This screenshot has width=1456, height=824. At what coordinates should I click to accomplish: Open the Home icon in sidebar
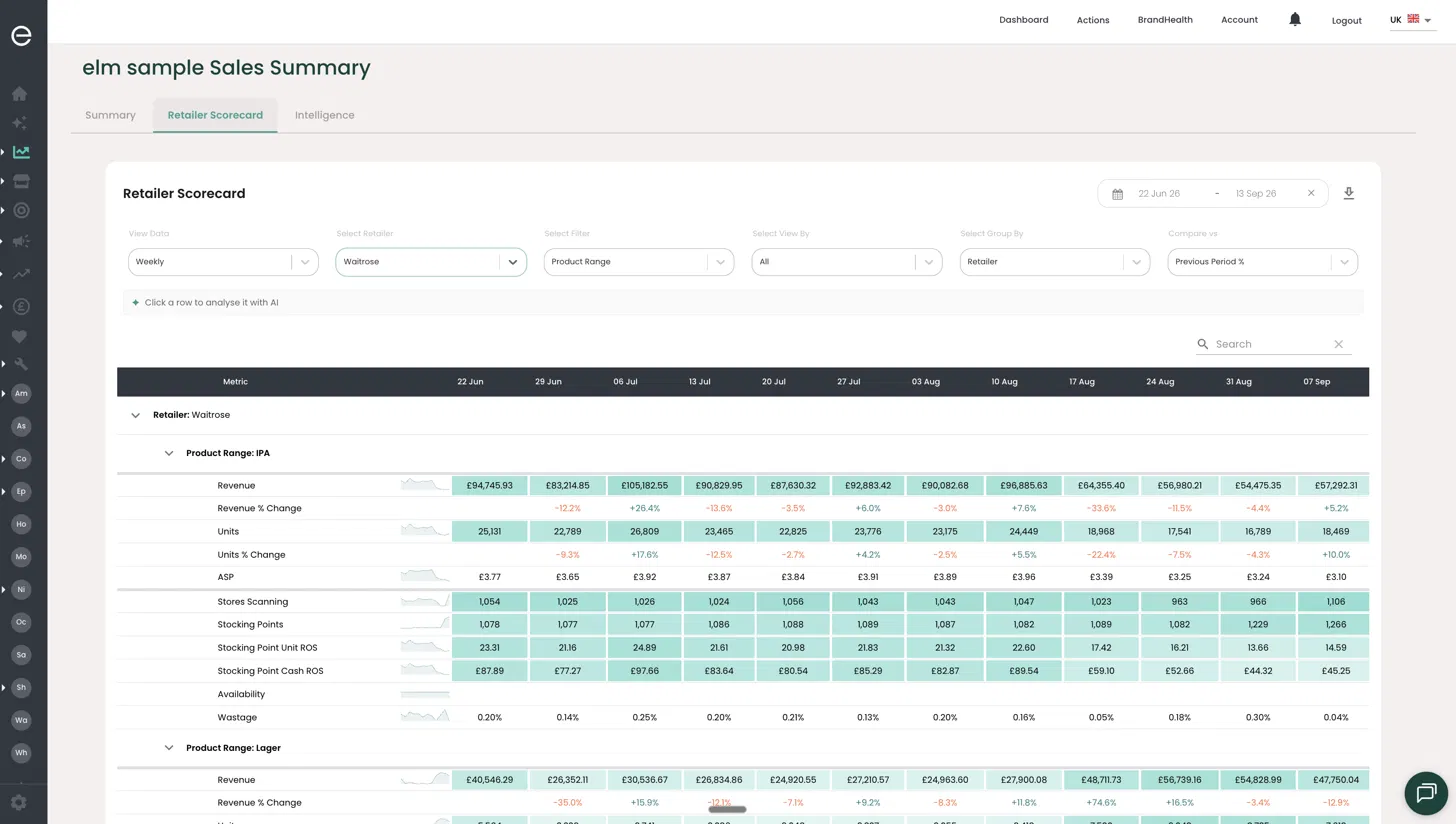coord(20,94)
